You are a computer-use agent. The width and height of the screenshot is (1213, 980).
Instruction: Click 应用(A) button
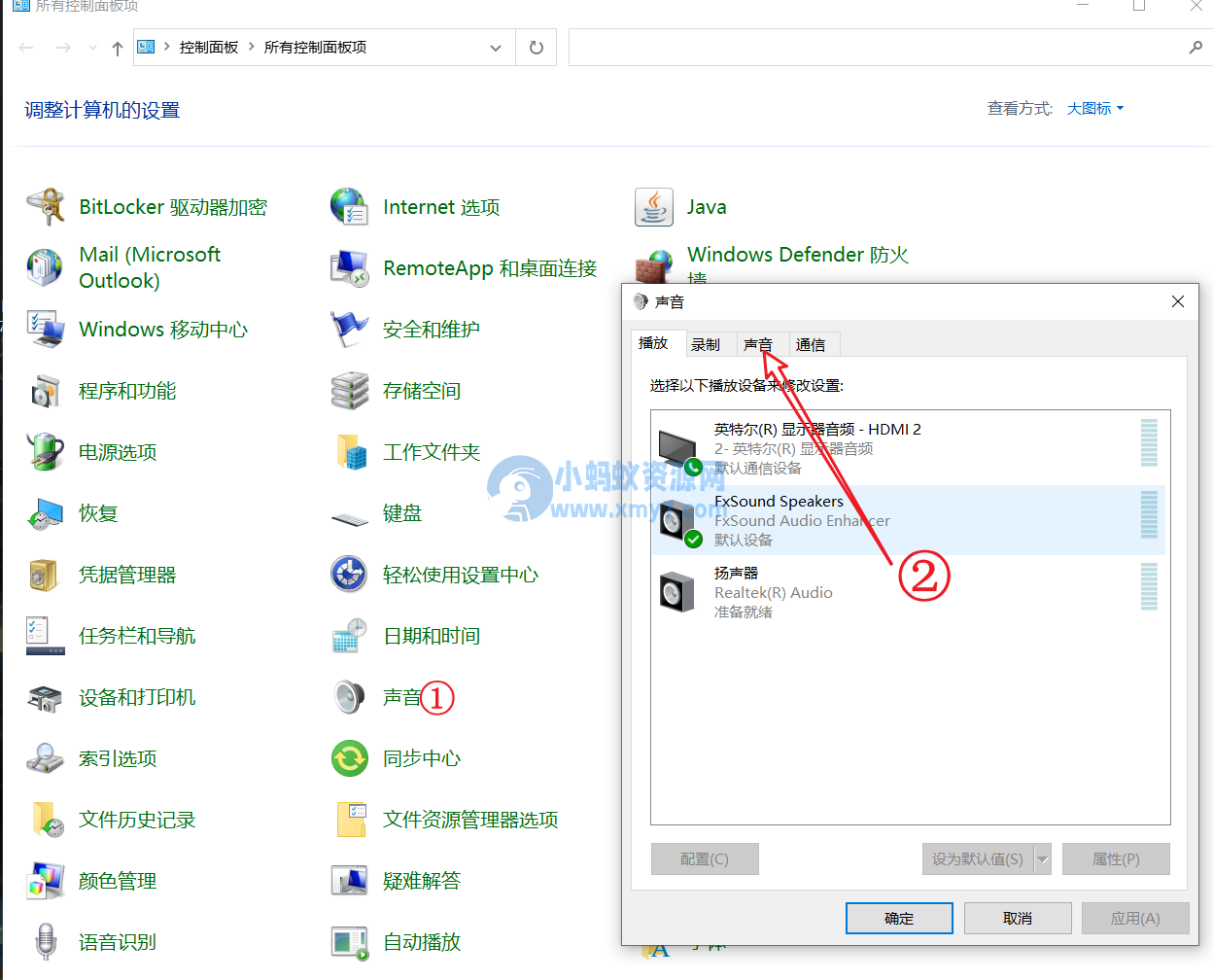click(1135, 918)
